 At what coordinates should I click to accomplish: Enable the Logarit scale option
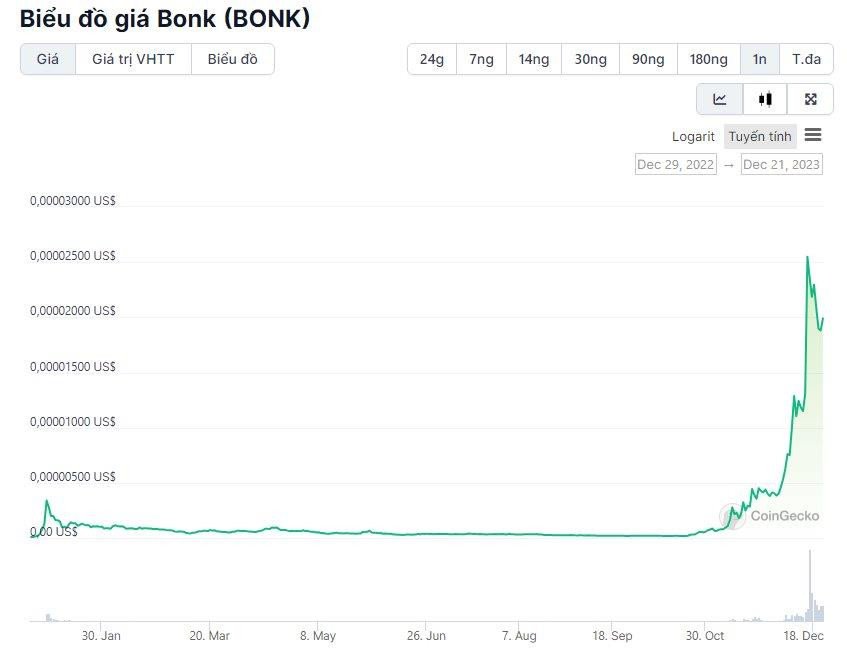(692, 136)
